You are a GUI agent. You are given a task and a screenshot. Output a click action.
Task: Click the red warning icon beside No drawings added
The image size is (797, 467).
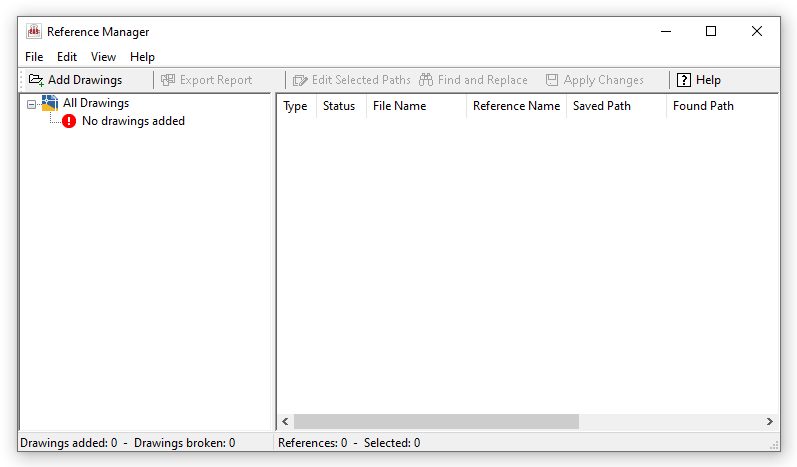[x=69, y=121]
